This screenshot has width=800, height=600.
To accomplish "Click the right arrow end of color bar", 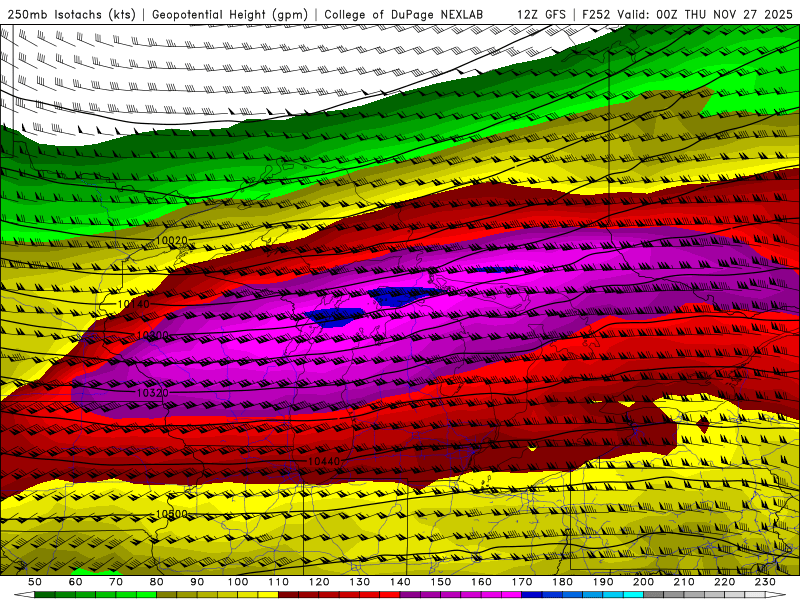I will tap(776, 595).
